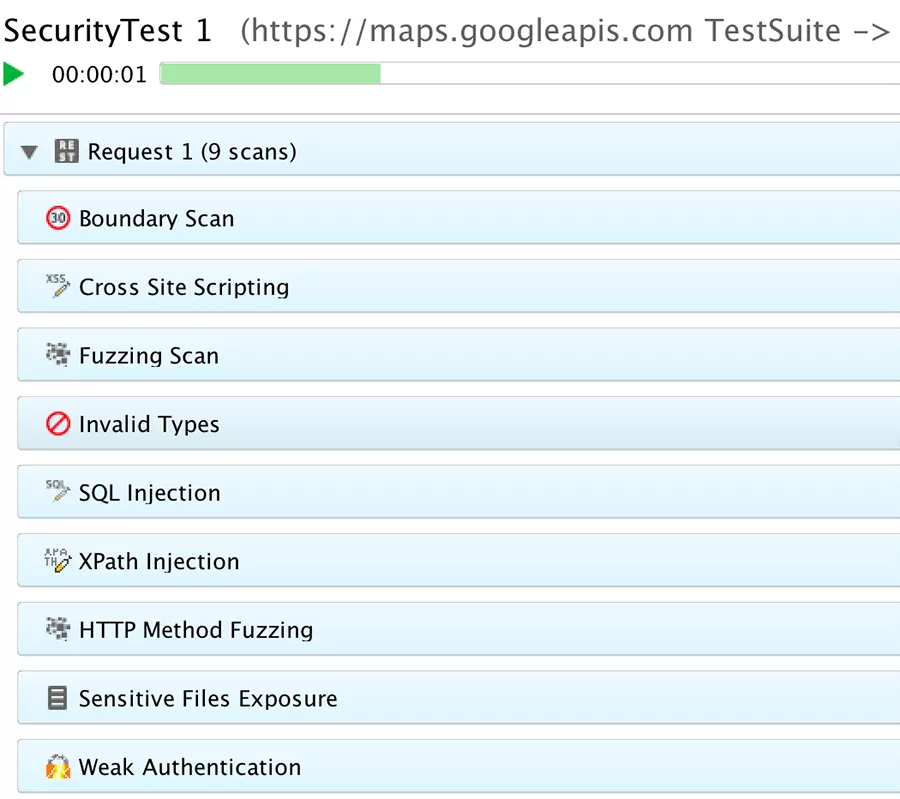Click the green Run security test button

click(x=14, y=74)
